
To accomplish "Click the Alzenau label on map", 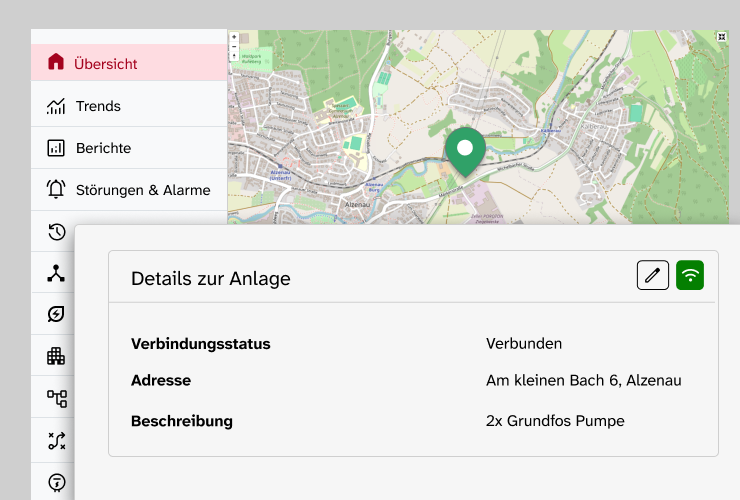I will tap(357, 205).
